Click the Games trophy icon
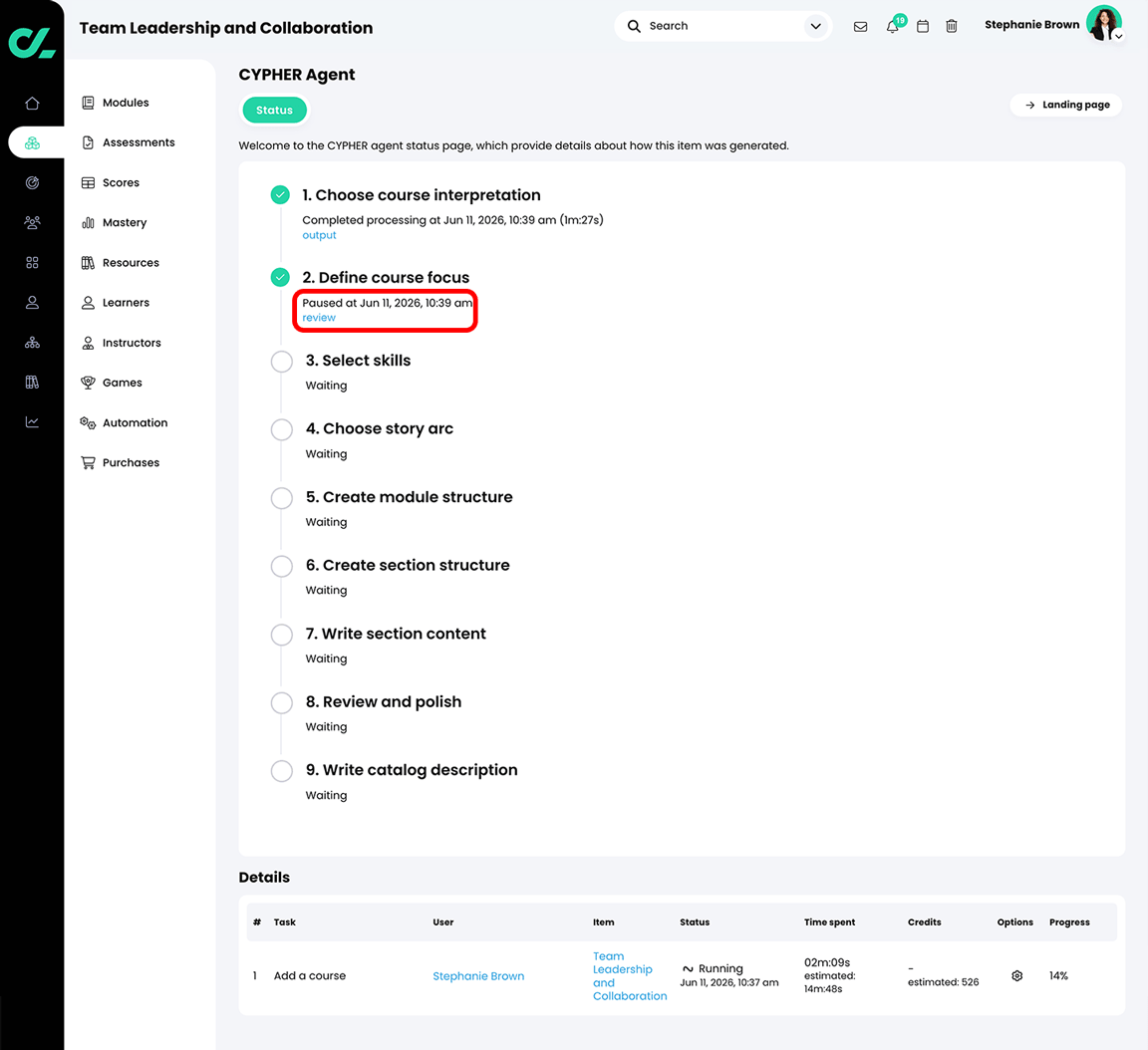The height and width of the screenshot is (1050, 1148). pos(88,383)
